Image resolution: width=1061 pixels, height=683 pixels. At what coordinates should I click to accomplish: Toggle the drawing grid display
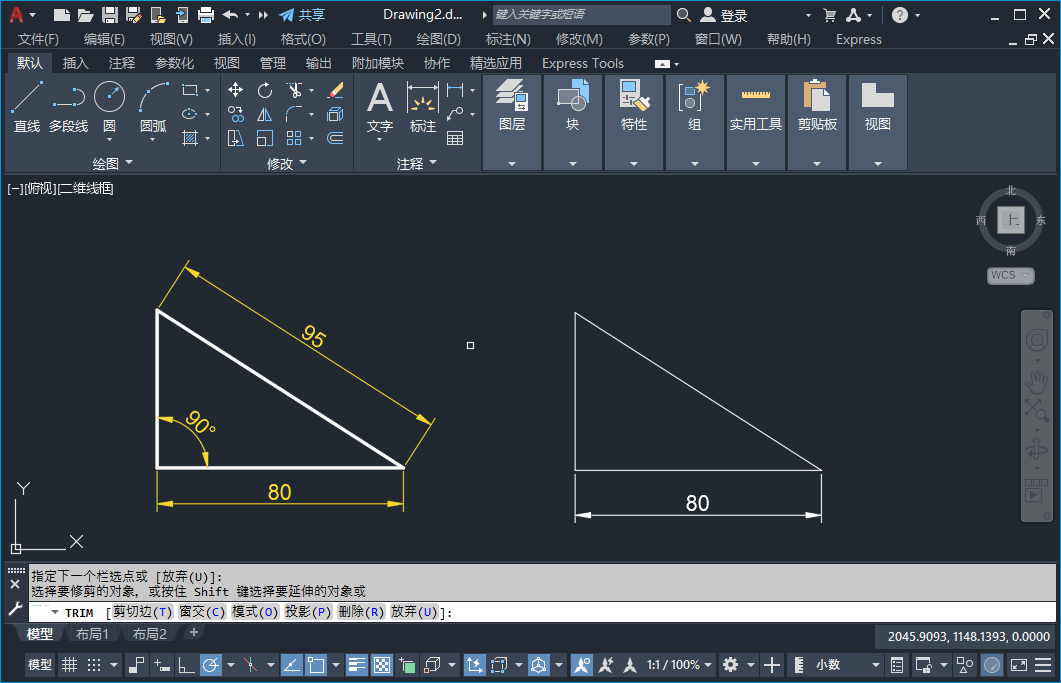tap(69, 665)
